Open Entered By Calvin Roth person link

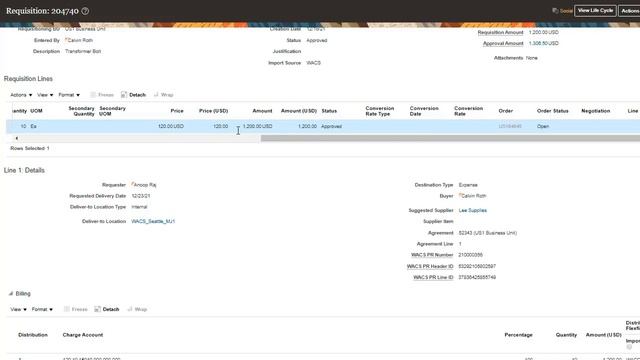[x=79, y=40]
